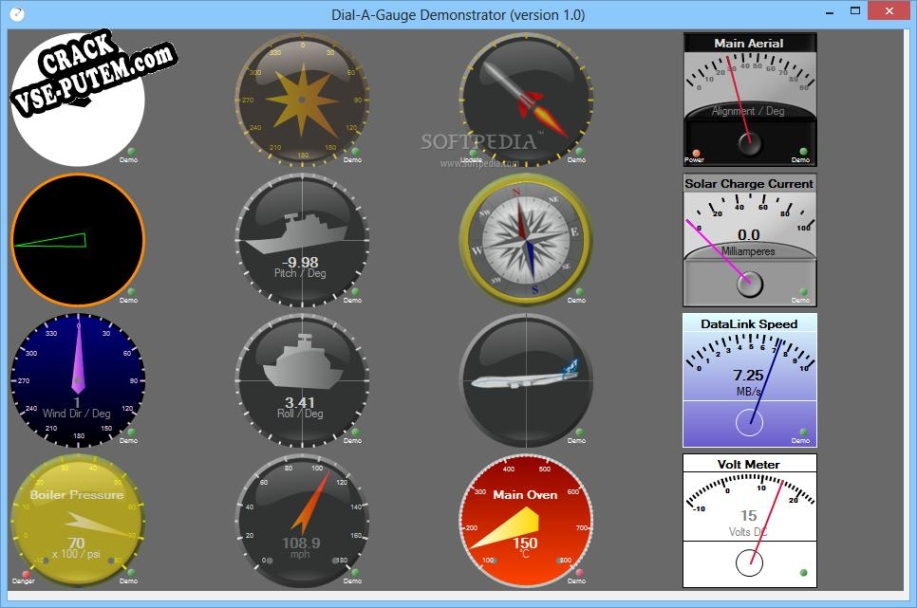Toggle the Update LED on rocket gauge
917x608 pixels.
pos(474,153)
